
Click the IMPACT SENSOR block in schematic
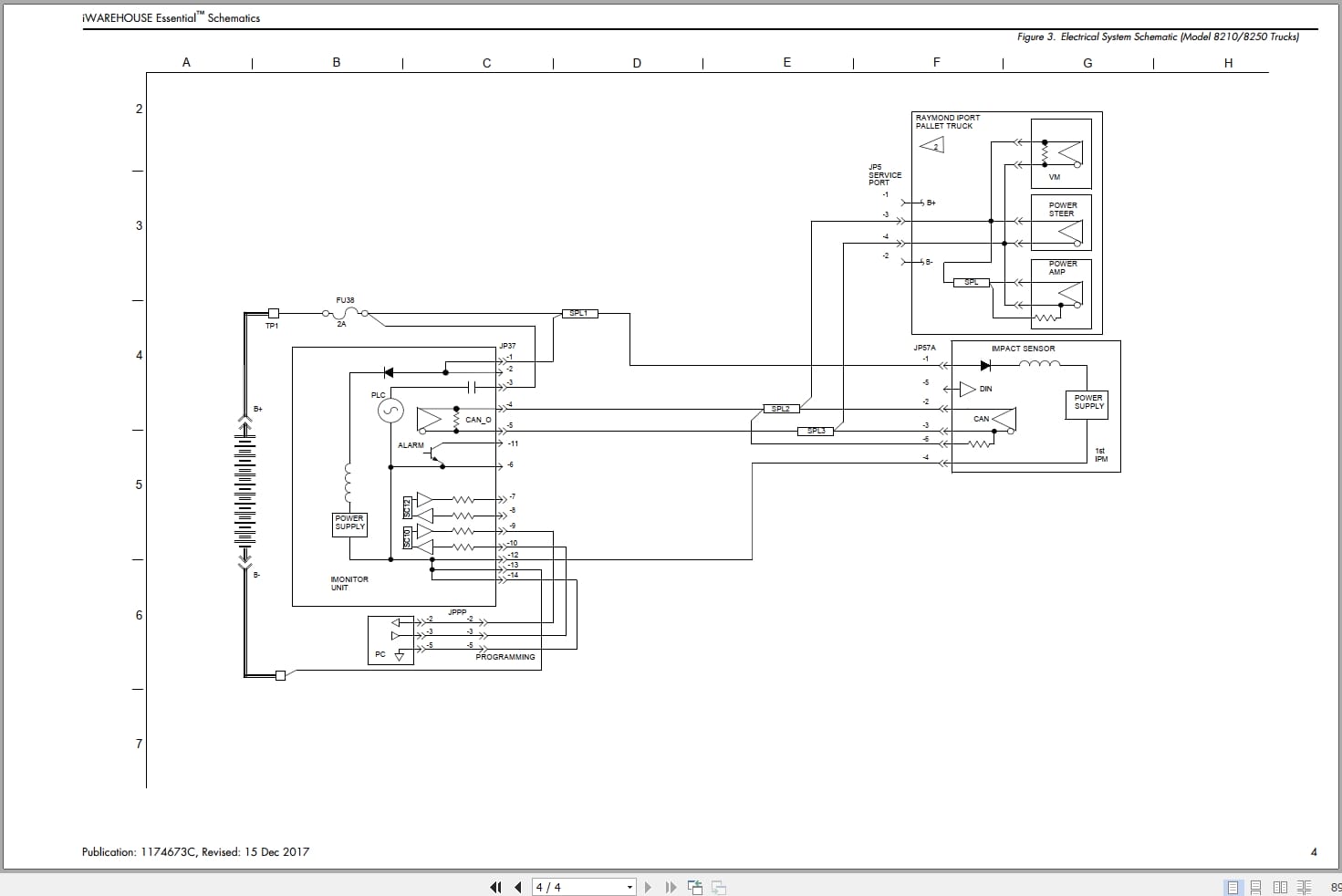pos(1023,348)
